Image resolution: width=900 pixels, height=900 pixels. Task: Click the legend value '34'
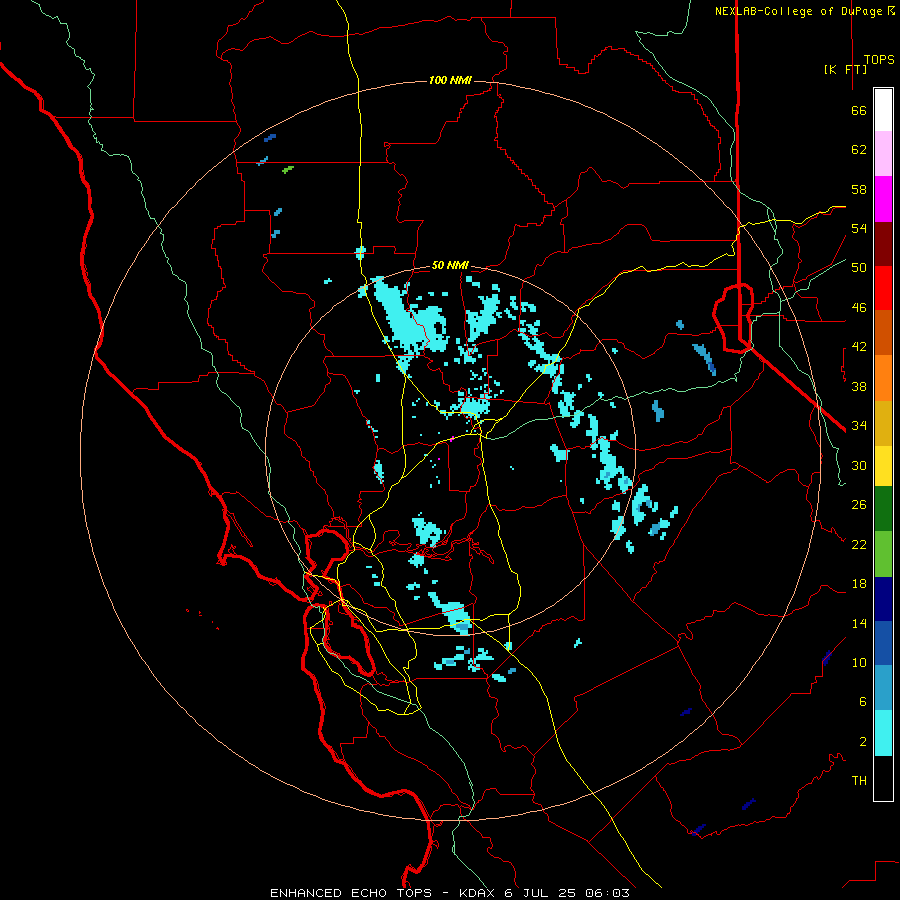tap(859, 426)
